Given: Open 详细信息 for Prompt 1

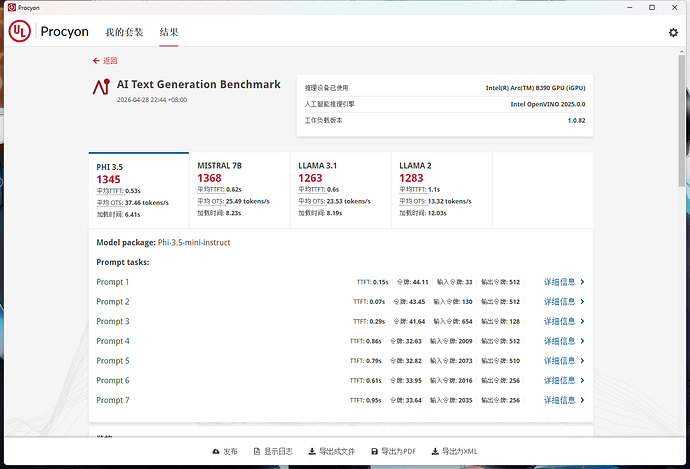Looking at the screenshot, I should point(560,282).
